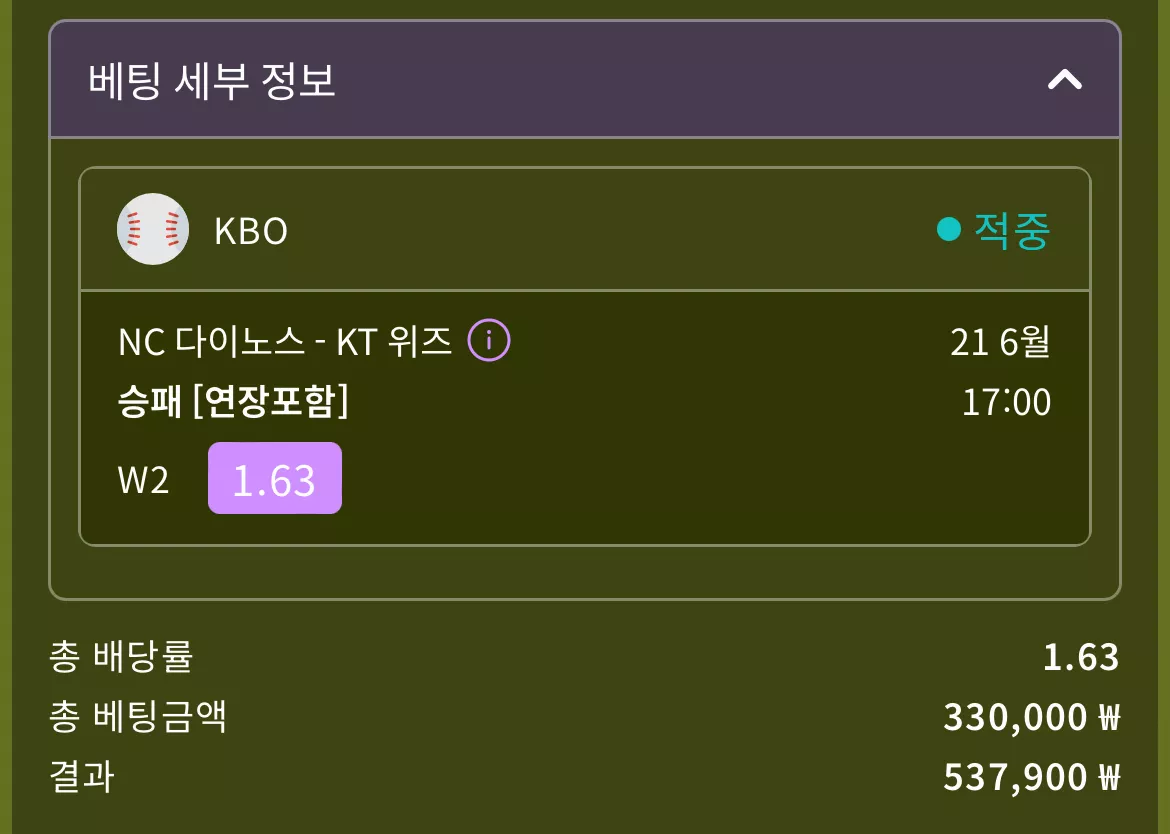
Task: Click the 적중 status label
Action: (1013, 230)
